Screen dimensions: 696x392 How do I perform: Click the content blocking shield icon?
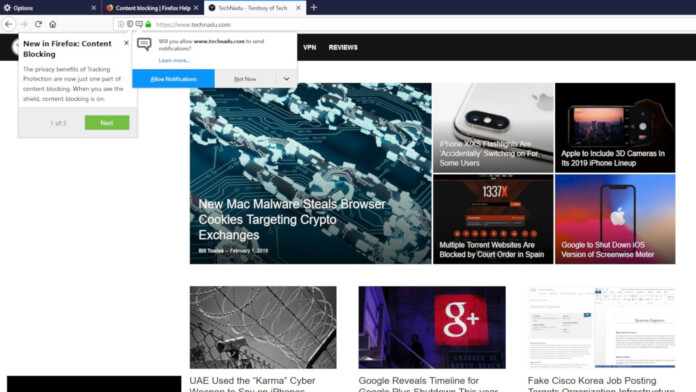tap(130, 24)
